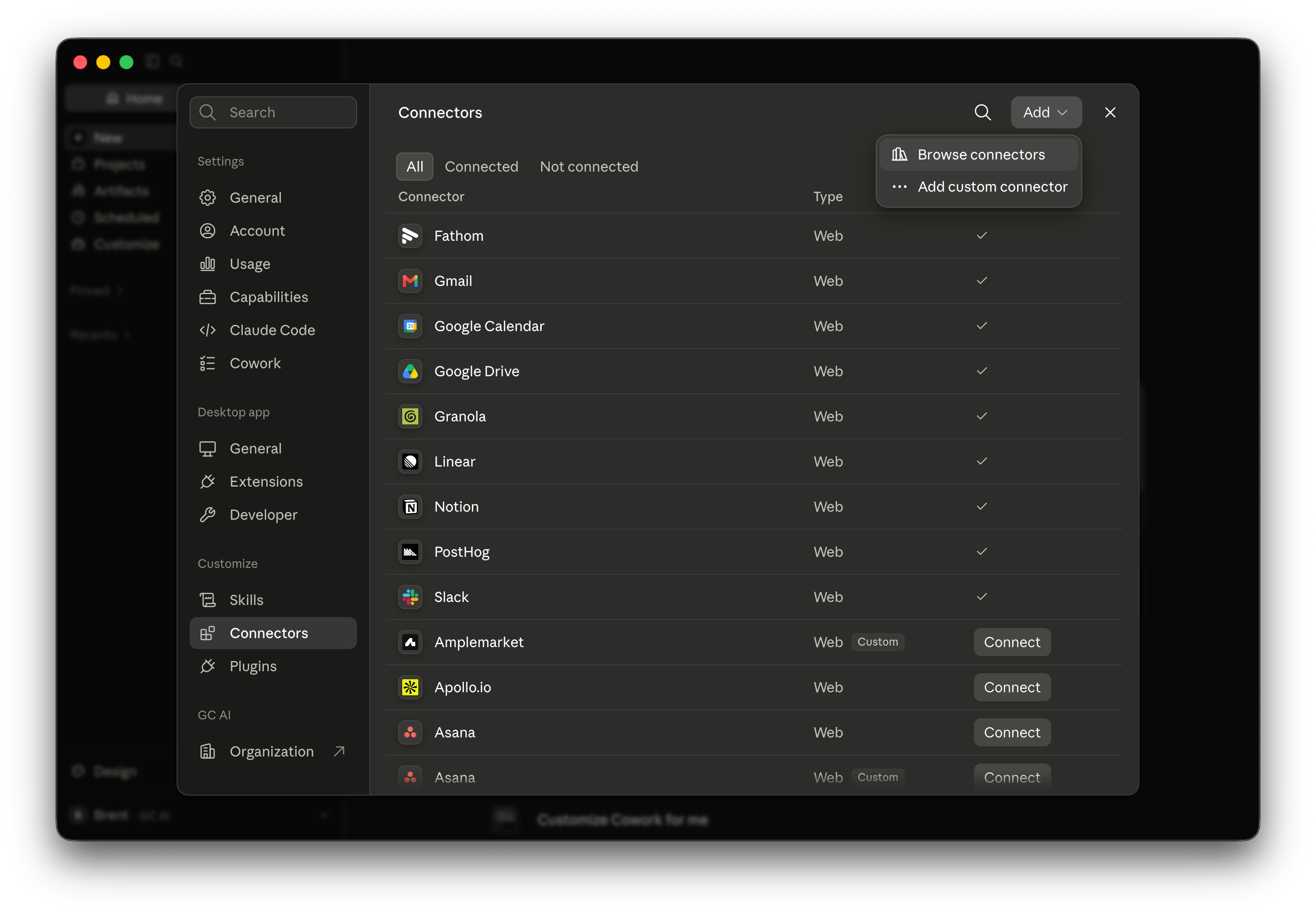The width and height of the screenshot is (1316, 915).
Task: Focus the settings Search field
Action: coord(273,112)
